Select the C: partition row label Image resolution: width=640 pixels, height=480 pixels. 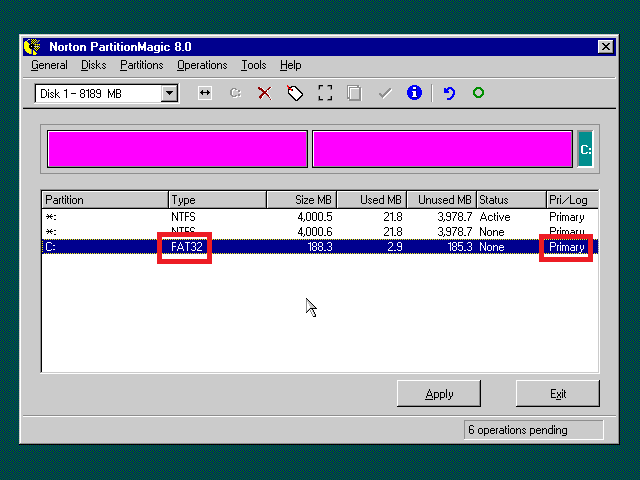(x=51, y=247)
